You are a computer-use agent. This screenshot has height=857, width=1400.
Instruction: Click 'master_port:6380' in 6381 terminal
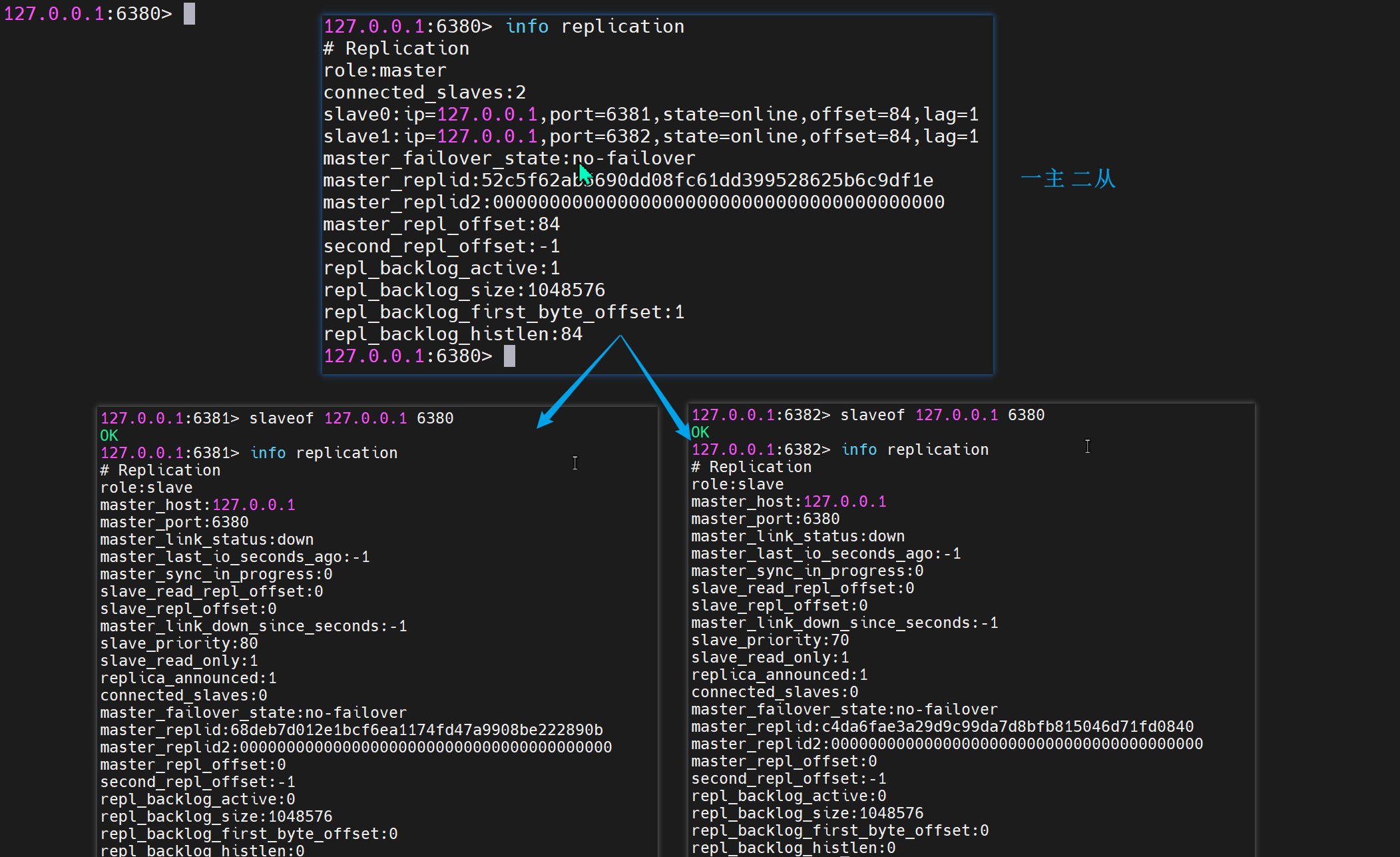tap(174, 522)
